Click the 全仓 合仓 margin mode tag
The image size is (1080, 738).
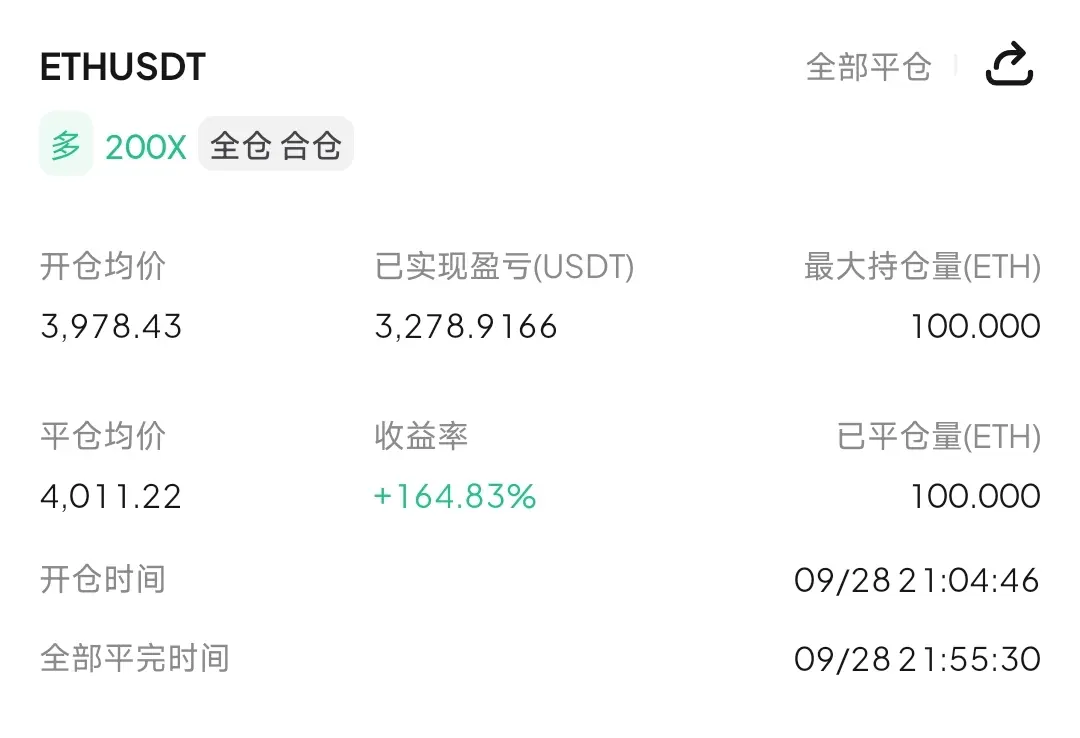(x=276, y=145)
